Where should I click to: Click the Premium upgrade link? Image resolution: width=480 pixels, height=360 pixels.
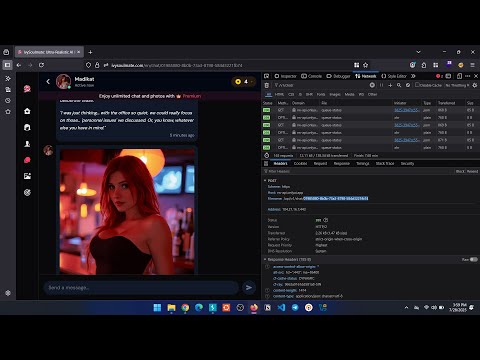coord(192,96)
